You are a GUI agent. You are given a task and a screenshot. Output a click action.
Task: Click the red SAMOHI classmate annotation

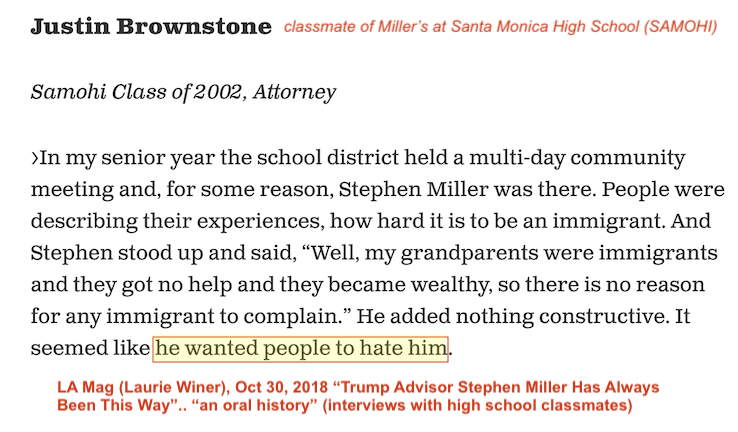(x=500, y=26)
